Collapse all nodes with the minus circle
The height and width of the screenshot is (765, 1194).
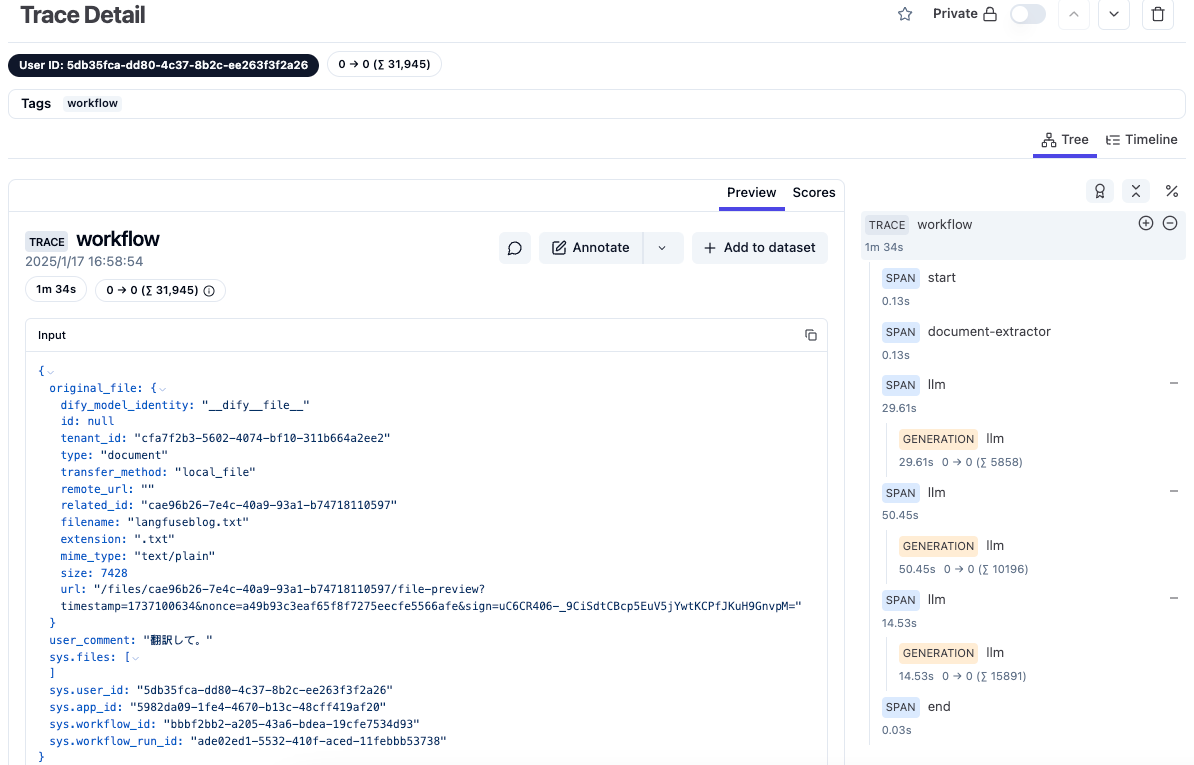coord(1170,223)
